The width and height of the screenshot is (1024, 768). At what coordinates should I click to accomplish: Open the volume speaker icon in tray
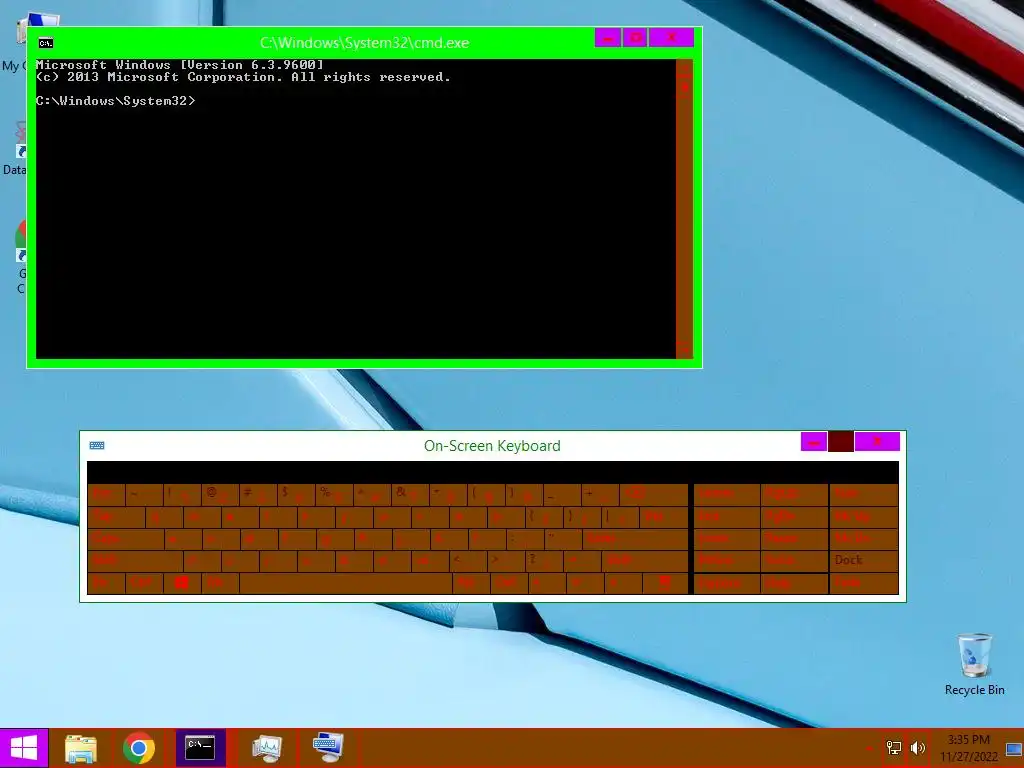tap(918, 748)
